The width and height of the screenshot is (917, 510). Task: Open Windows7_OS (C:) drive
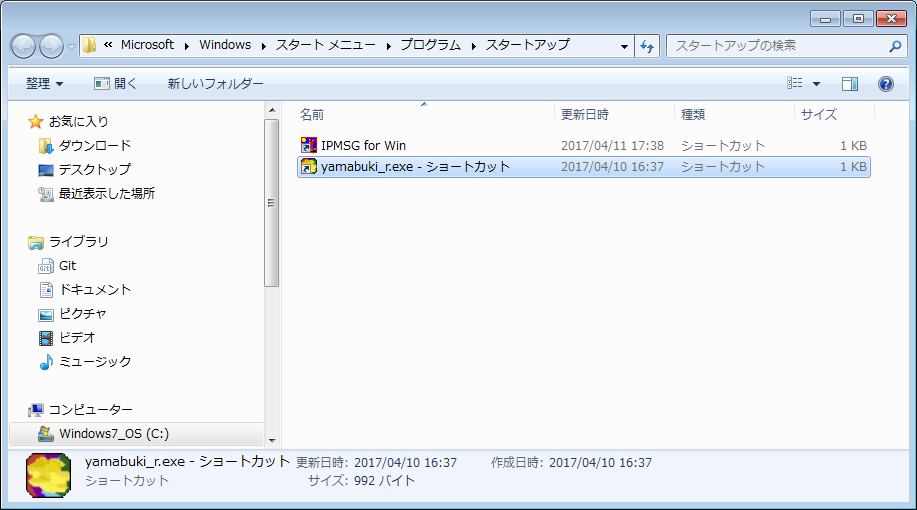pos(113,434)
